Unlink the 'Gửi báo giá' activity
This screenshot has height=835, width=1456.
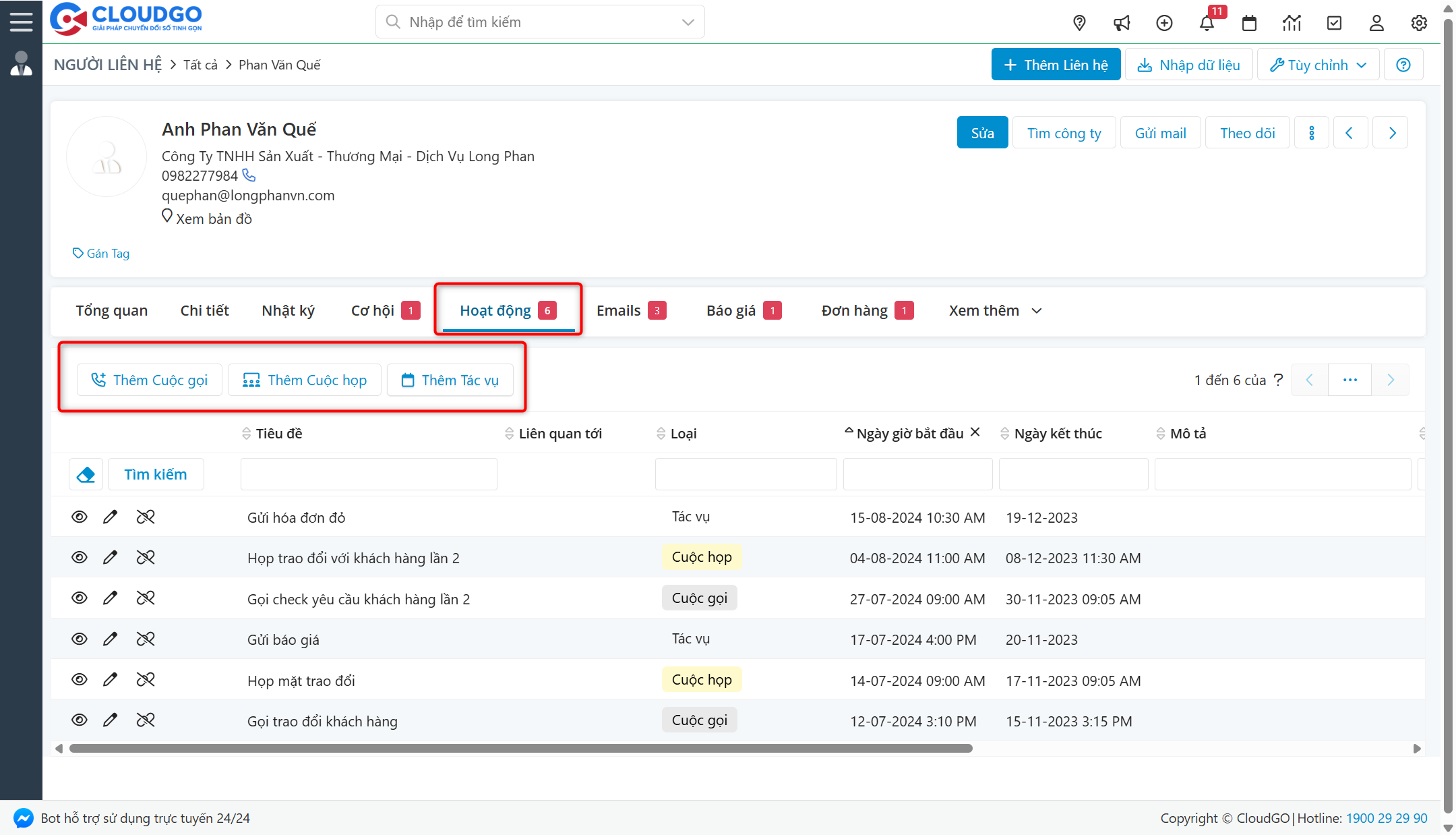point(146,639)
